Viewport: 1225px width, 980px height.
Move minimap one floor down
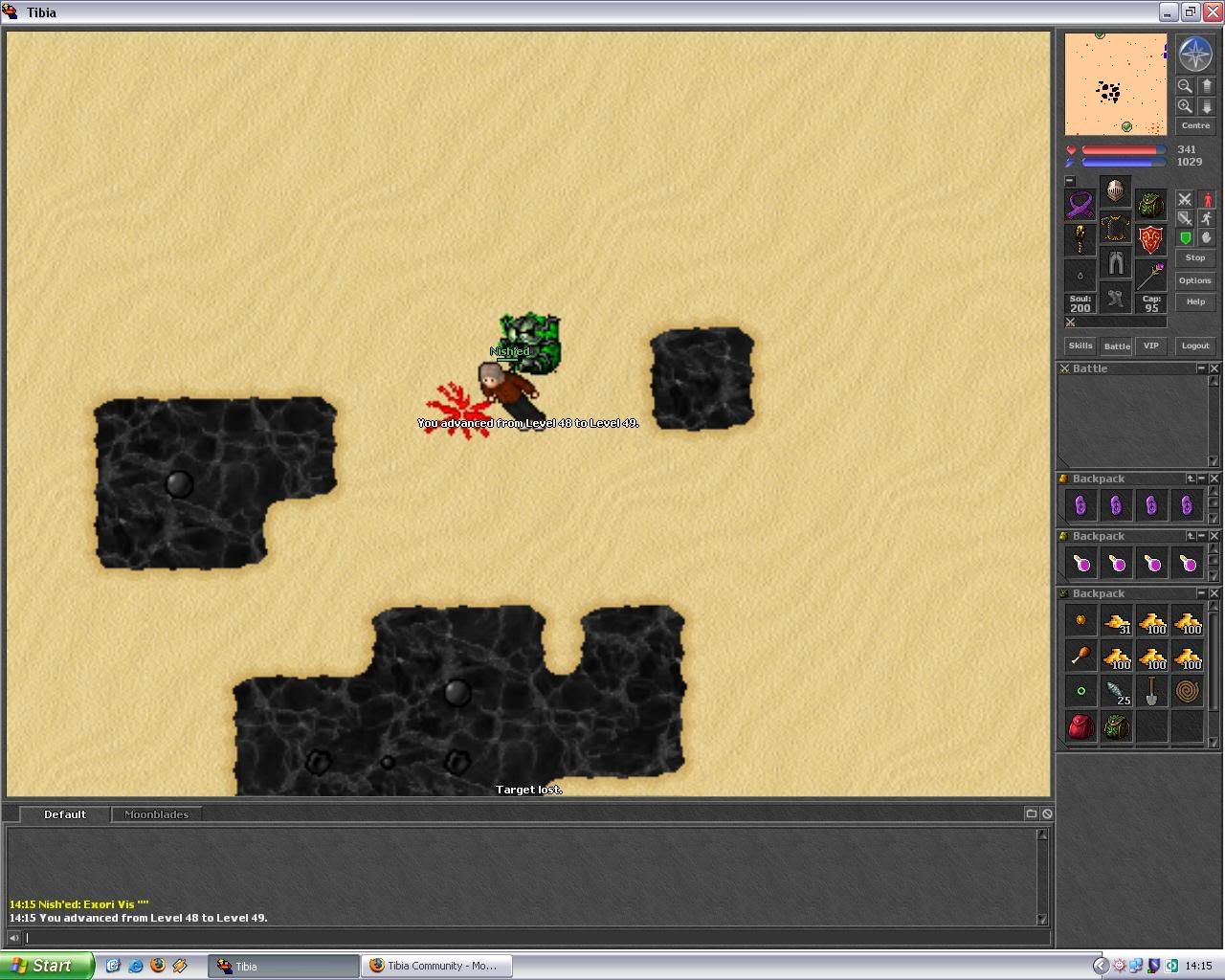1207,106
